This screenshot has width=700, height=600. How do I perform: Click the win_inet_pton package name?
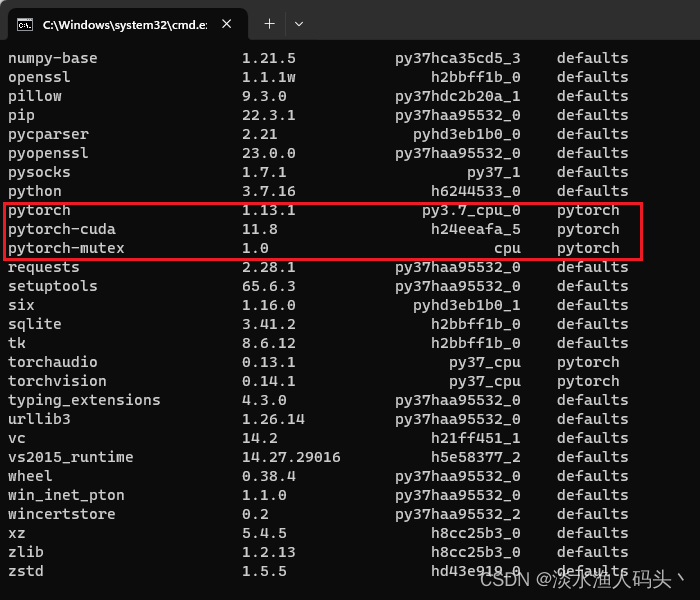pos(66,496)
